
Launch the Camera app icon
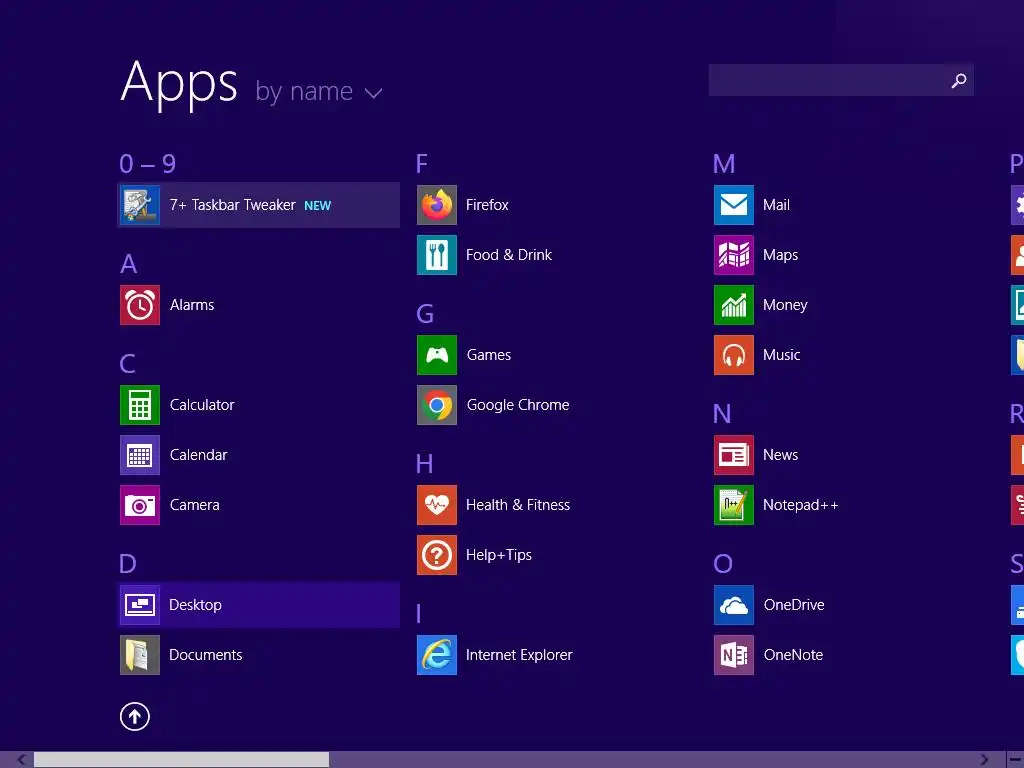[140, 505]
